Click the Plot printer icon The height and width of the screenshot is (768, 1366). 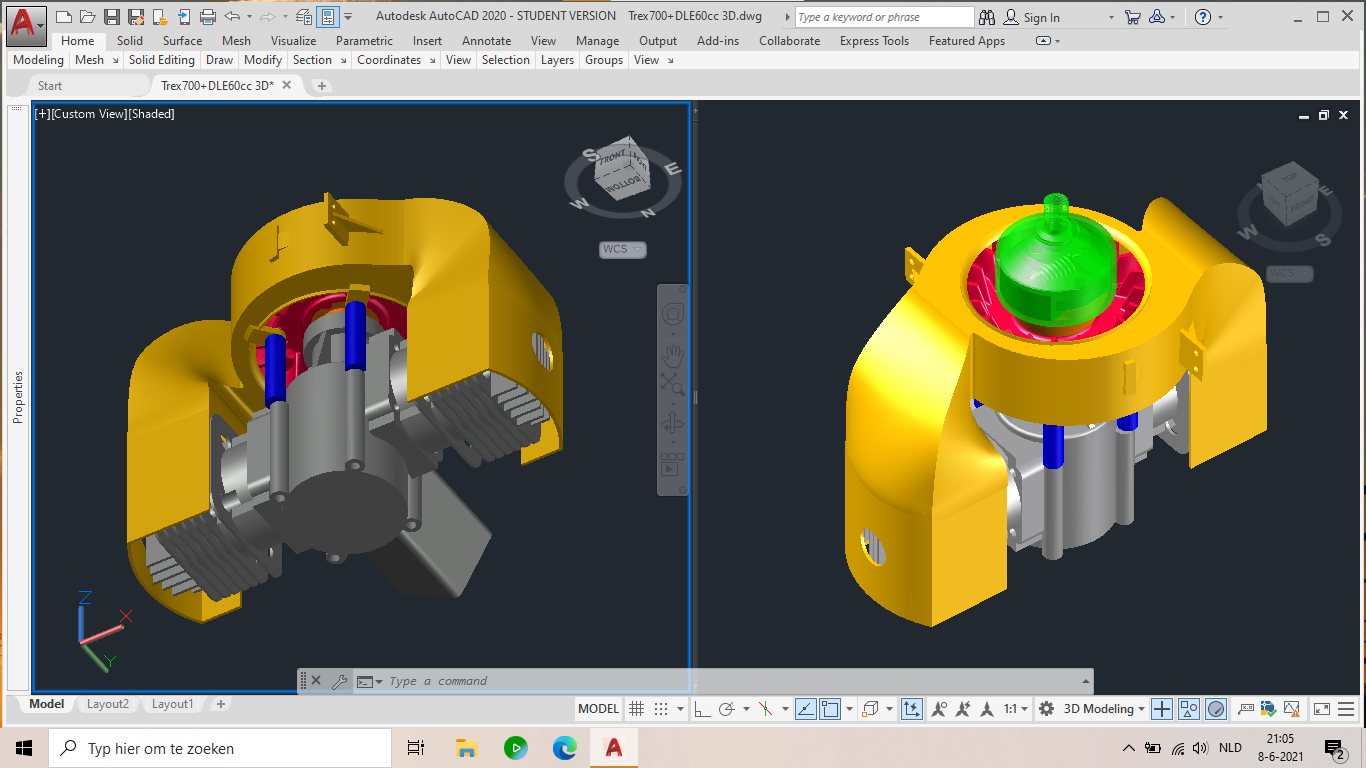(x=208, y=17)
